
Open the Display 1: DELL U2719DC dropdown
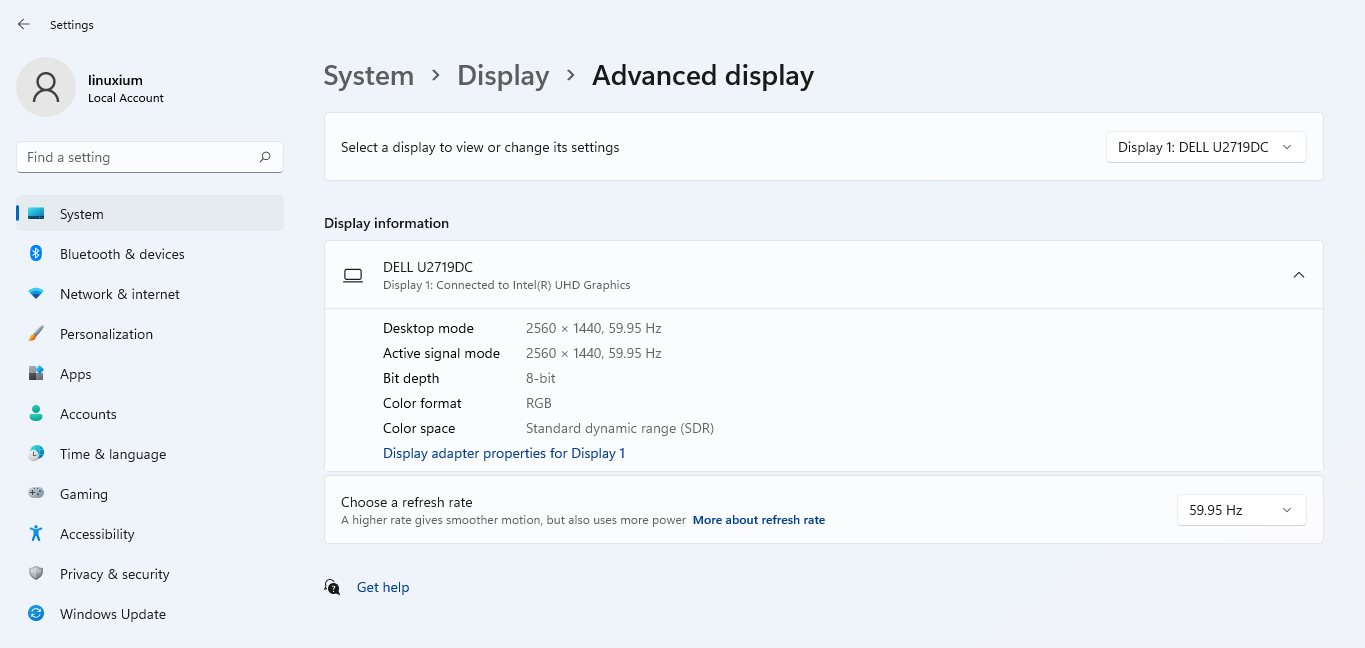(1206, 147)
